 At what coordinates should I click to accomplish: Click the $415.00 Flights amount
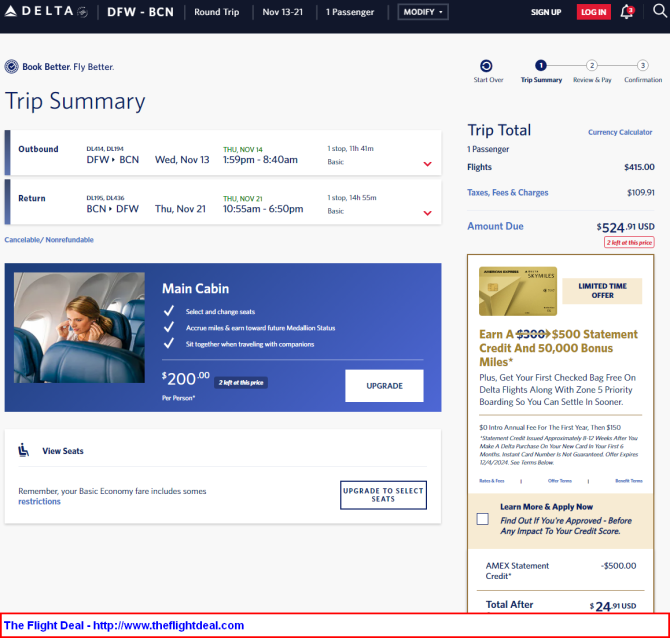[639, 167]
